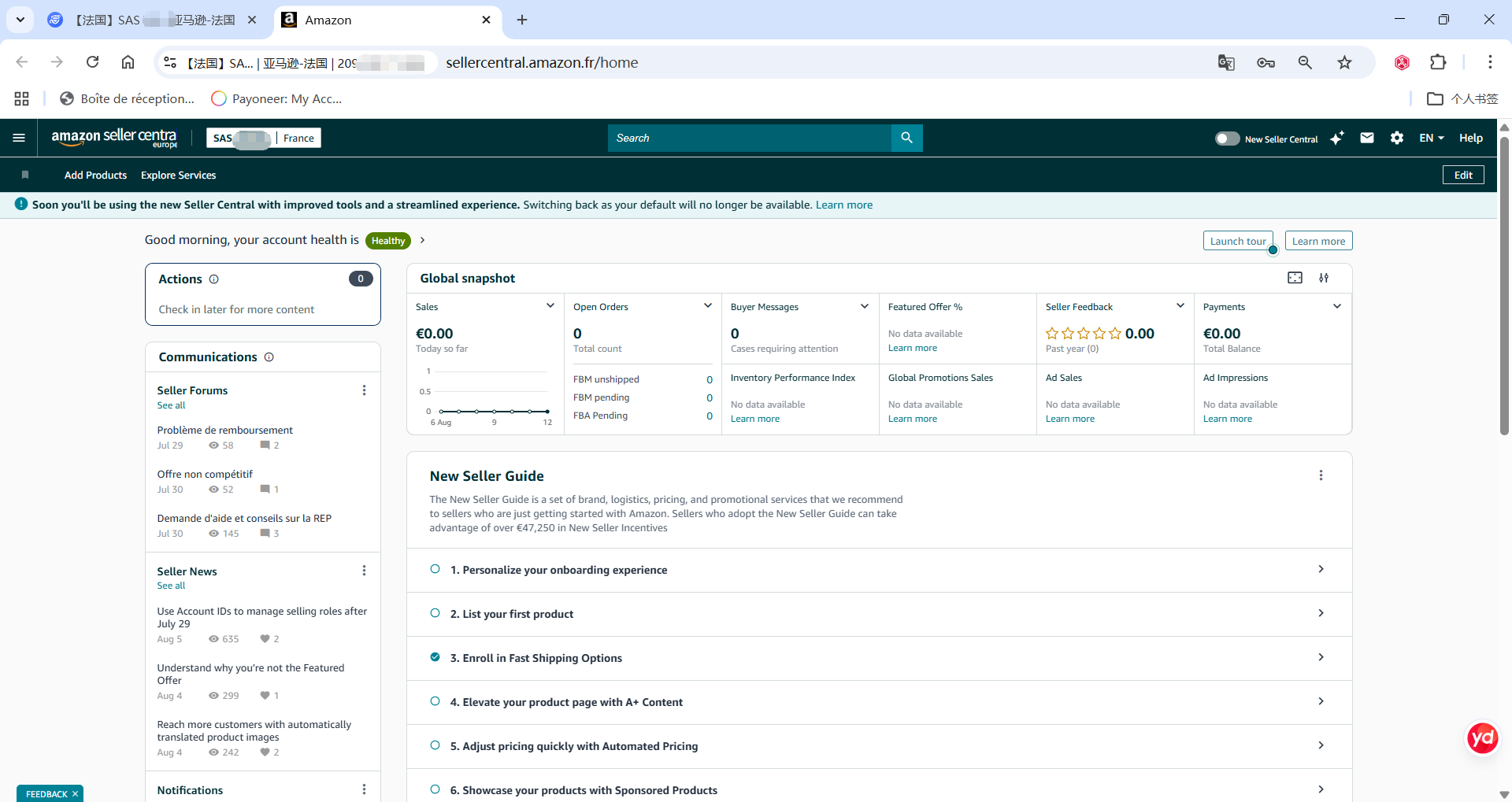This screenshot has width=1512, height=802.
Task: Open Global snapshot customize settings icon
Action: 1324,278
